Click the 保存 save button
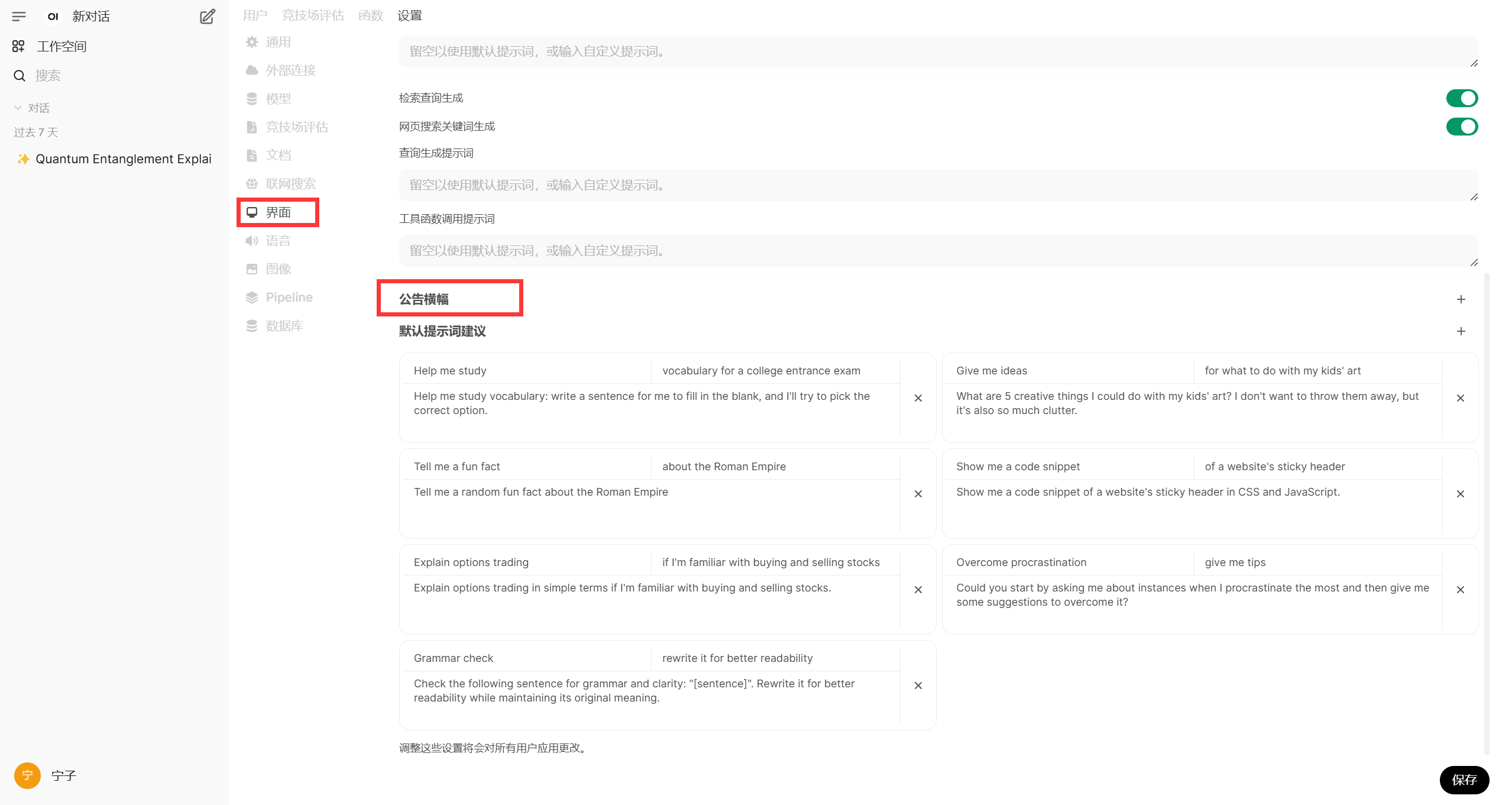 click(1464, 780)
